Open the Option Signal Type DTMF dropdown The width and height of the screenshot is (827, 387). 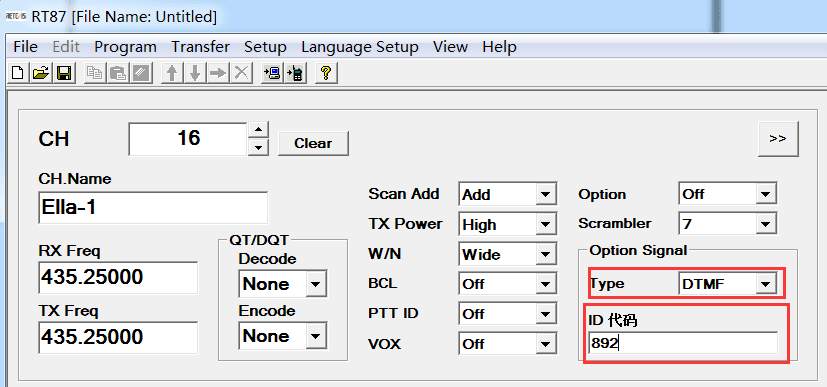[x=766, y=284]
